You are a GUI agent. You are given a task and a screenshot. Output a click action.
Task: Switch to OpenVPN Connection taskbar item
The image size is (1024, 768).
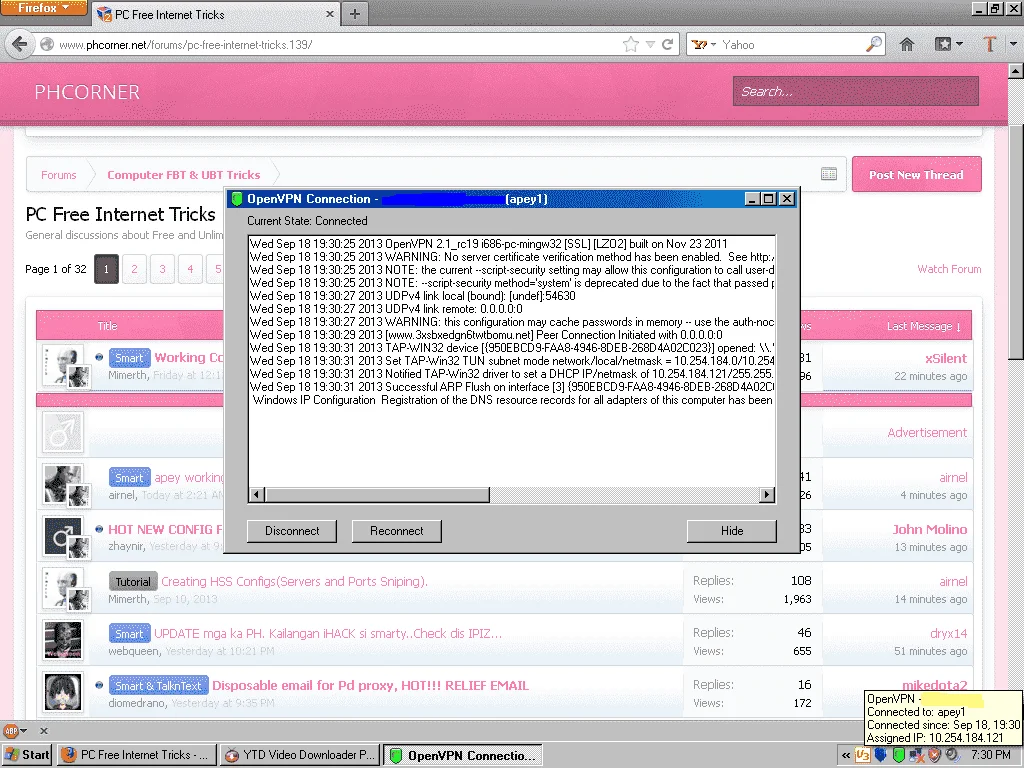tap(462, 755)
